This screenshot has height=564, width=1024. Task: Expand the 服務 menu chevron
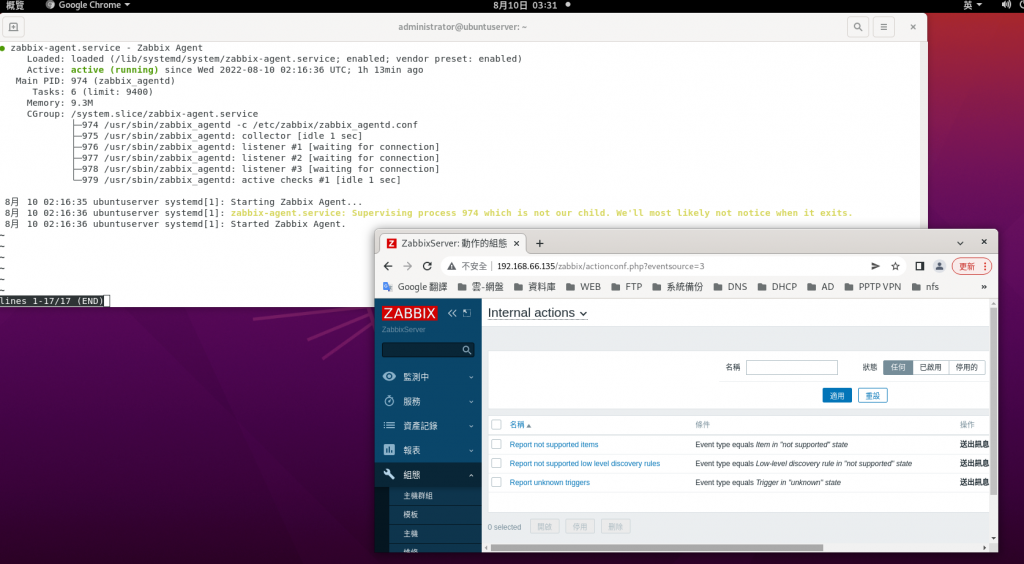[x=471, y=401]
